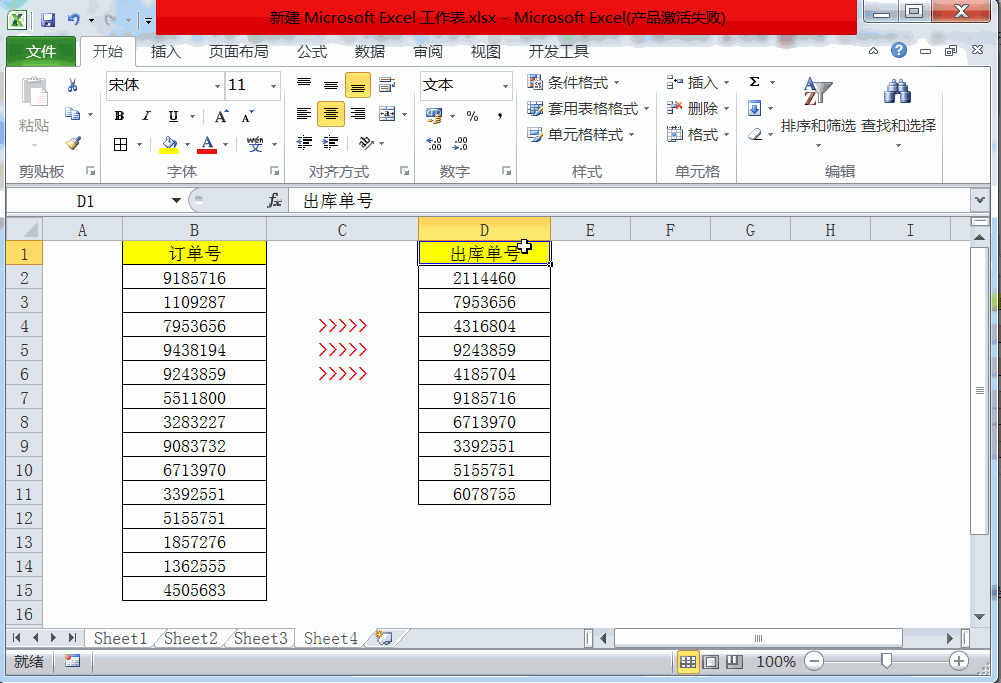Viewport: 1001px width, 683px height.
Task: Click the Merge and Center icon
Action: coord(387,114)
